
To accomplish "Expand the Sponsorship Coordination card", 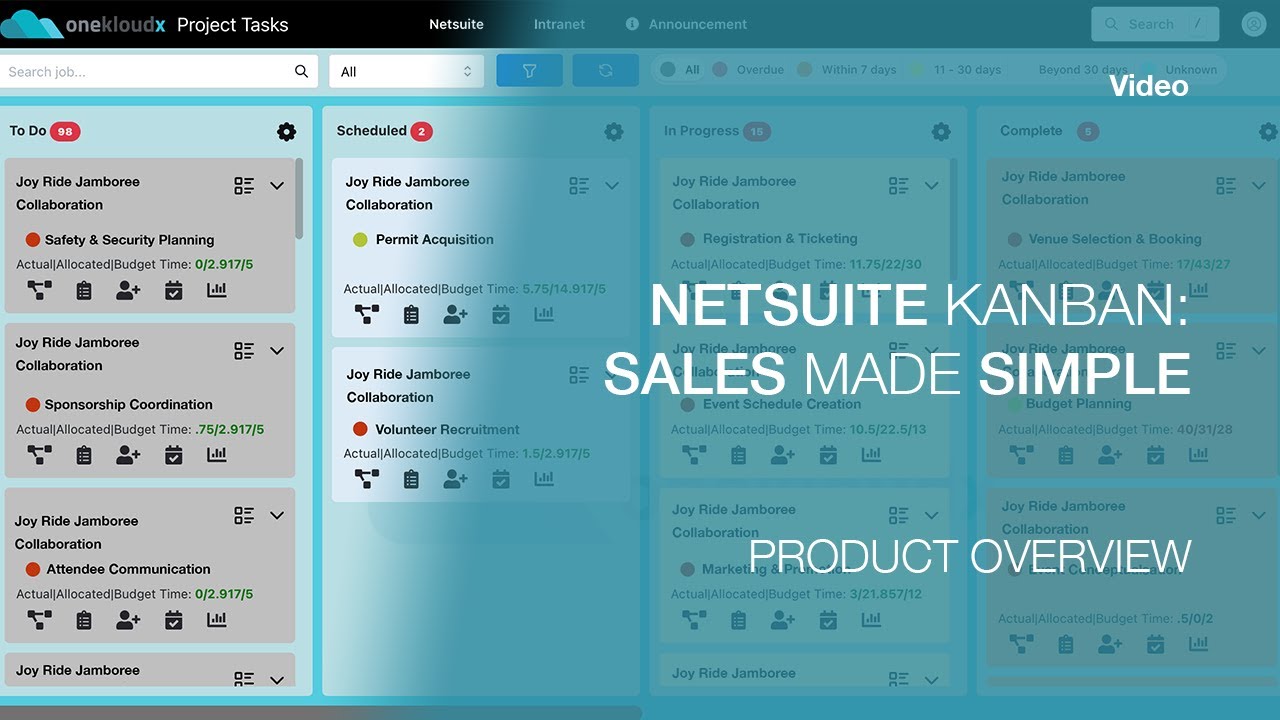I will click(x=277, y=351).
